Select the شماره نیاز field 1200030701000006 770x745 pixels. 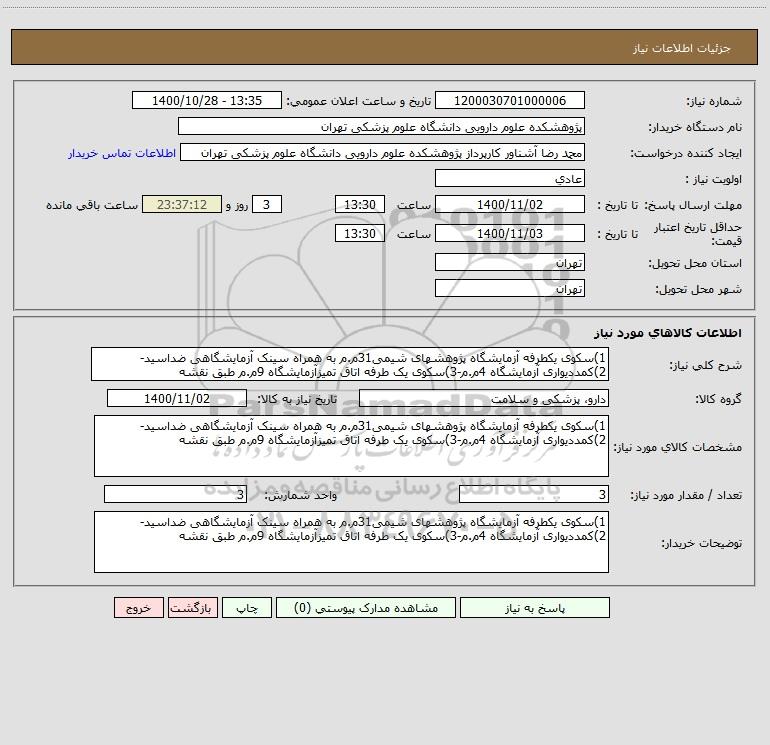coord(510,100)
